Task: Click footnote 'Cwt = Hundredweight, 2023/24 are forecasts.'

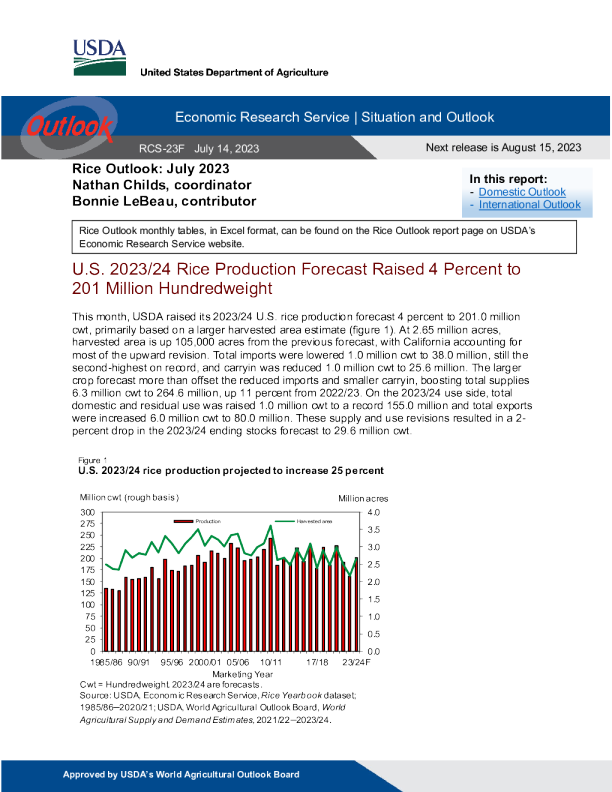Action: (171, 685)
